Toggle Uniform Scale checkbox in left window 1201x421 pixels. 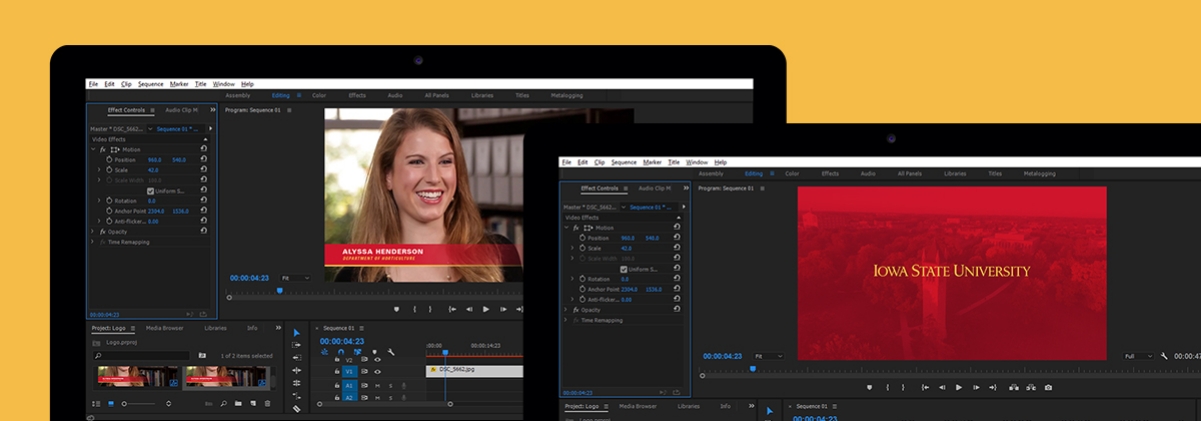[x=150, y=190]
